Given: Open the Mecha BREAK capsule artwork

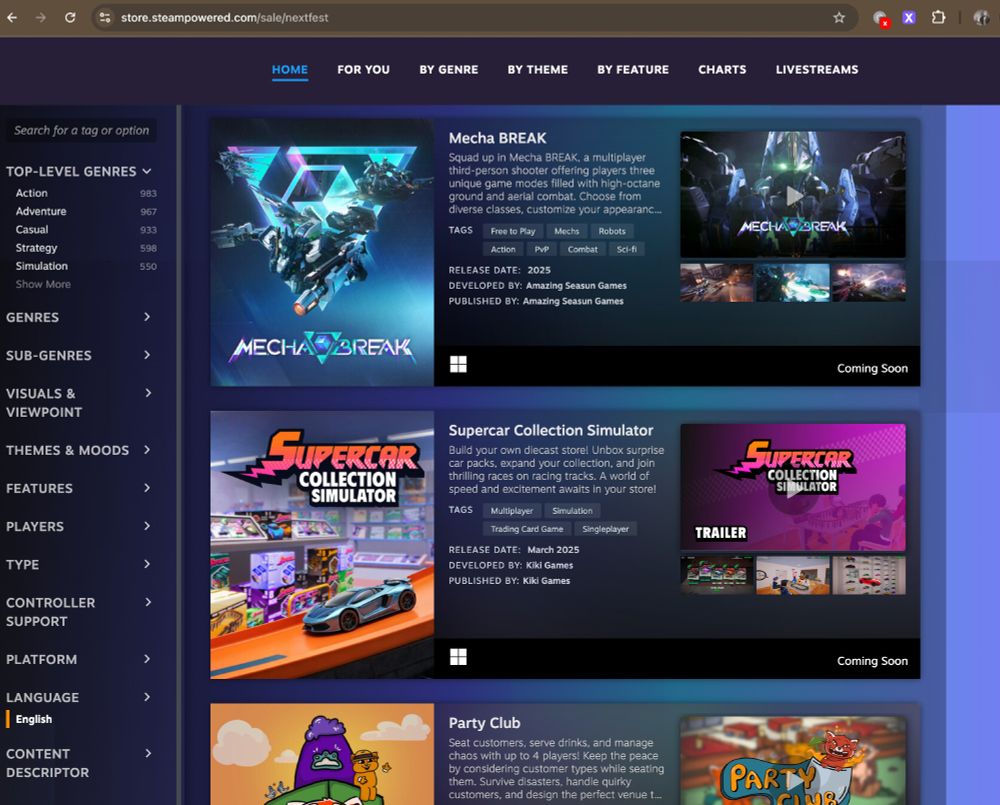Looking at the screenshot, I should (322, 252).
